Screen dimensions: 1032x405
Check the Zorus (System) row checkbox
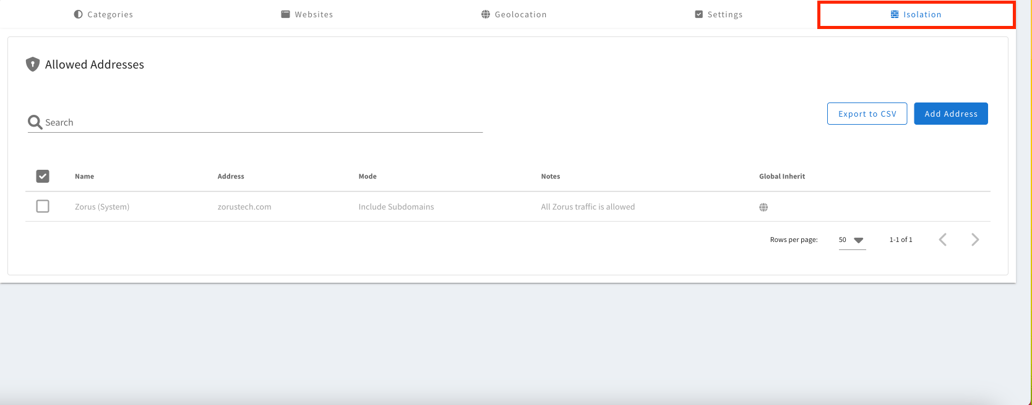[43, 206]
